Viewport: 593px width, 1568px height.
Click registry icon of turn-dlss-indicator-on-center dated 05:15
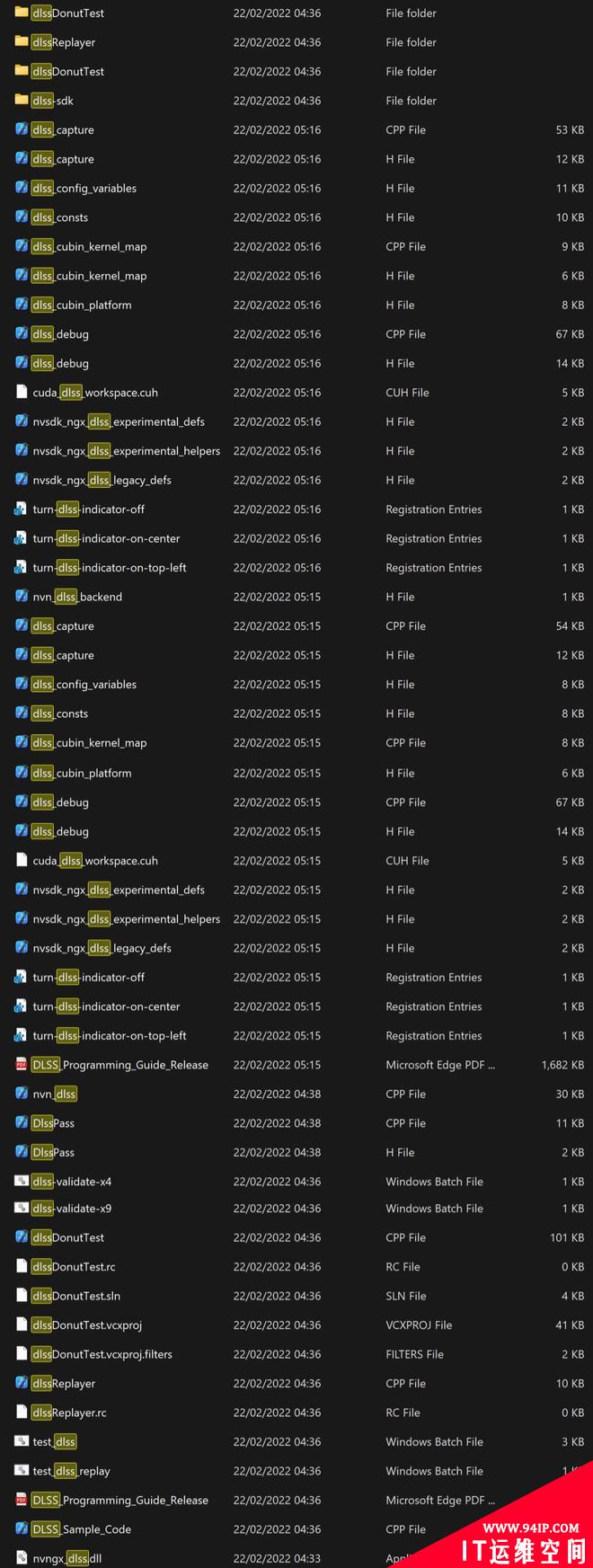(22, 1006)
